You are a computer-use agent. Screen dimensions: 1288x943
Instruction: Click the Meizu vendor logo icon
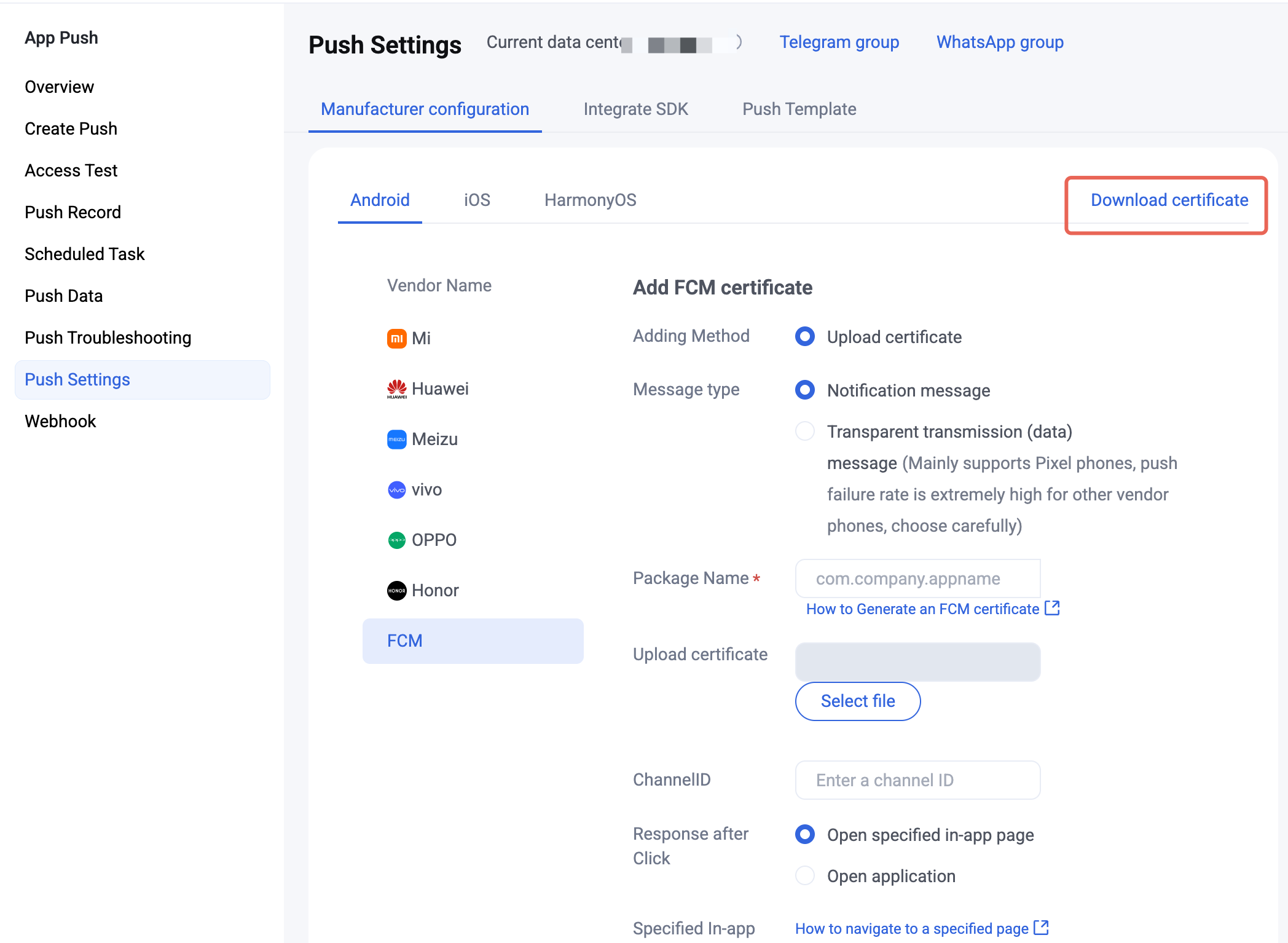click(396, 439)
